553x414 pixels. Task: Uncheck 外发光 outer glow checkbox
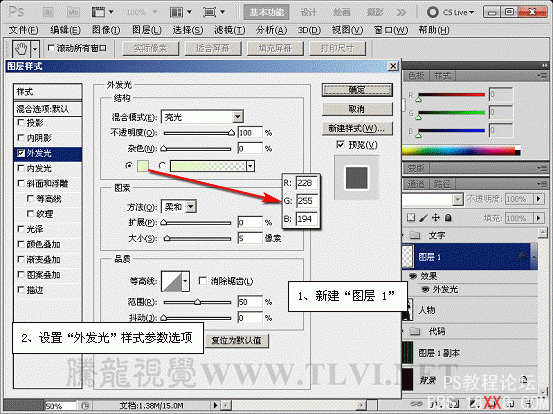[x=21, y=153]
